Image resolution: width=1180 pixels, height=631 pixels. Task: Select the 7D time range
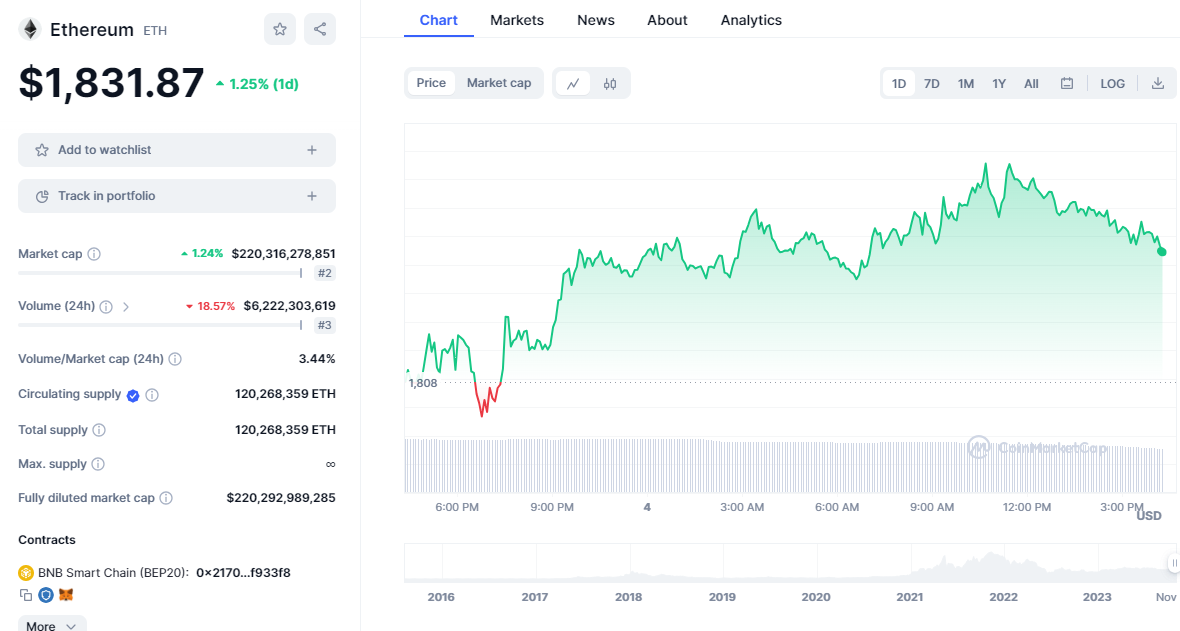(x=931, y=84)
